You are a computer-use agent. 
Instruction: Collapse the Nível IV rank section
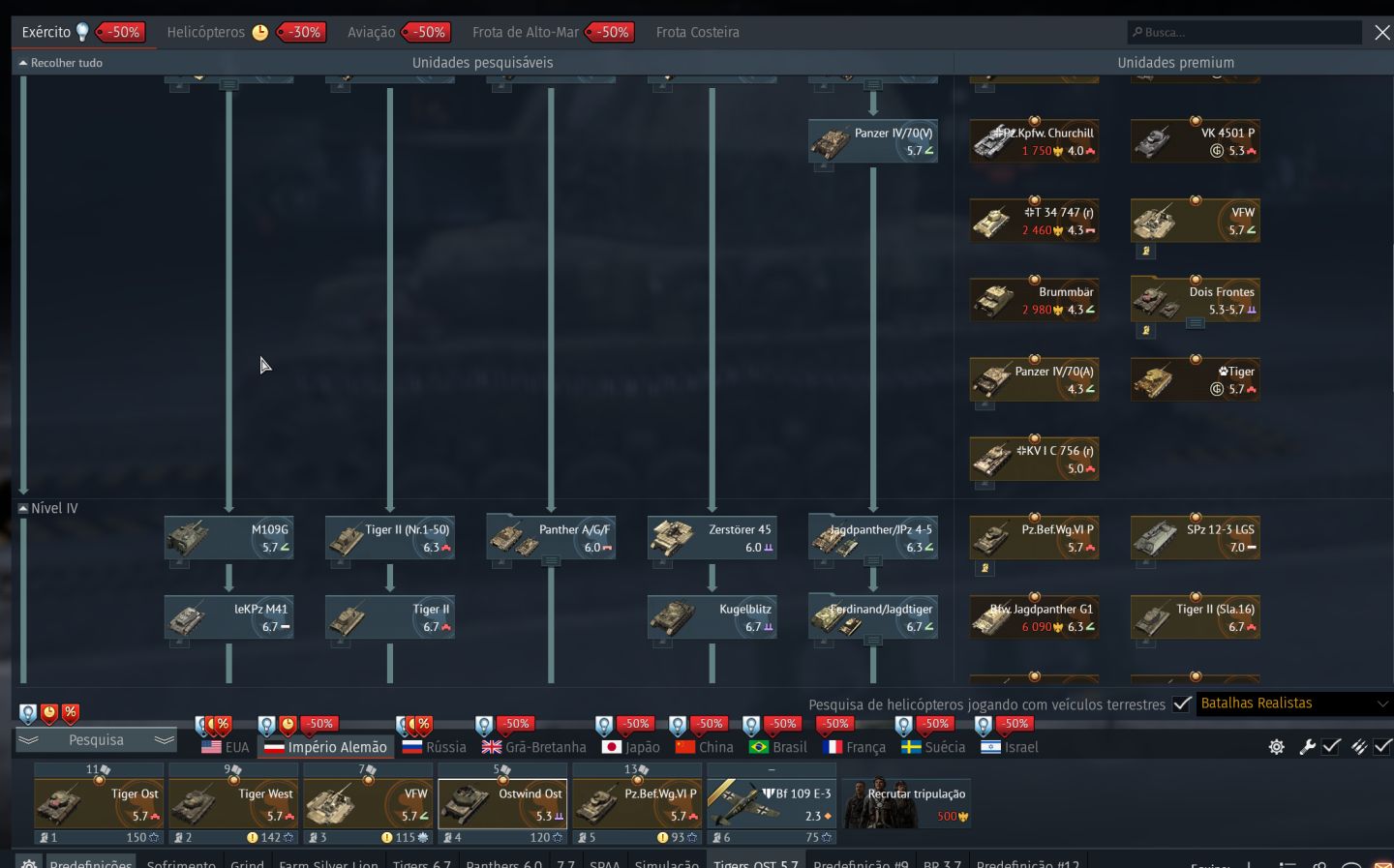click(23, 508)
